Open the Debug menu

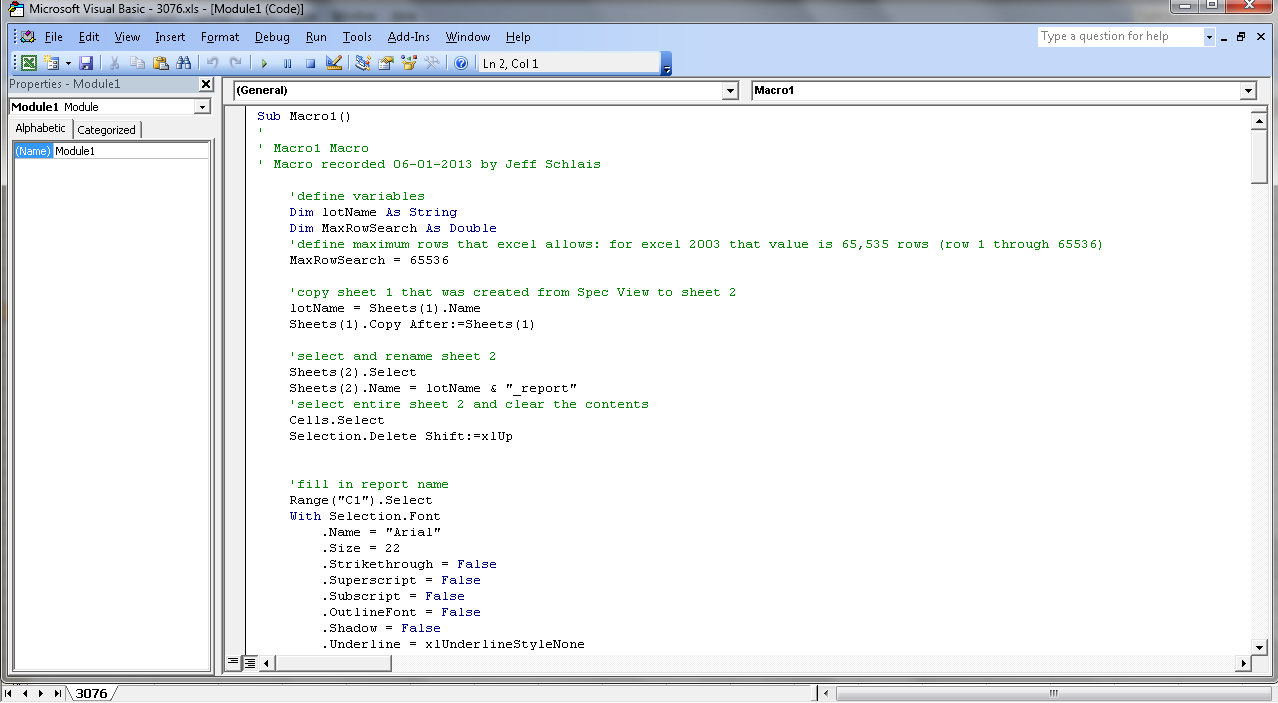272,37
